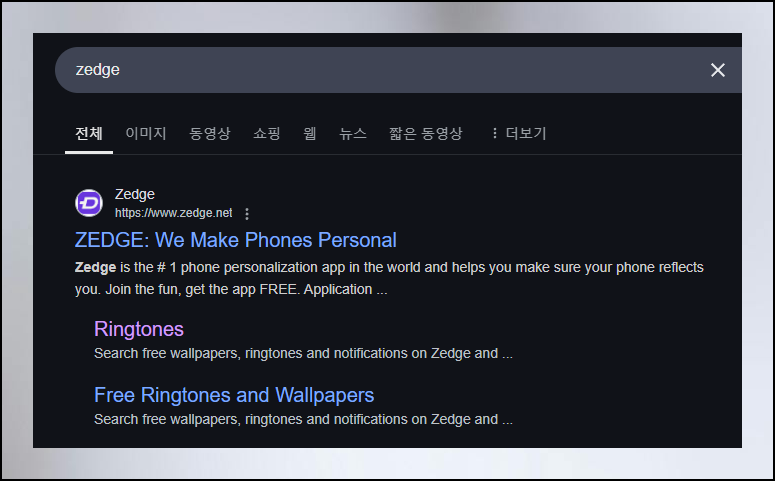The height and width of the screenshot is (481, 775).
Task: Click description under Free Ringtones and Wallpapers
Action: [303, 419]
